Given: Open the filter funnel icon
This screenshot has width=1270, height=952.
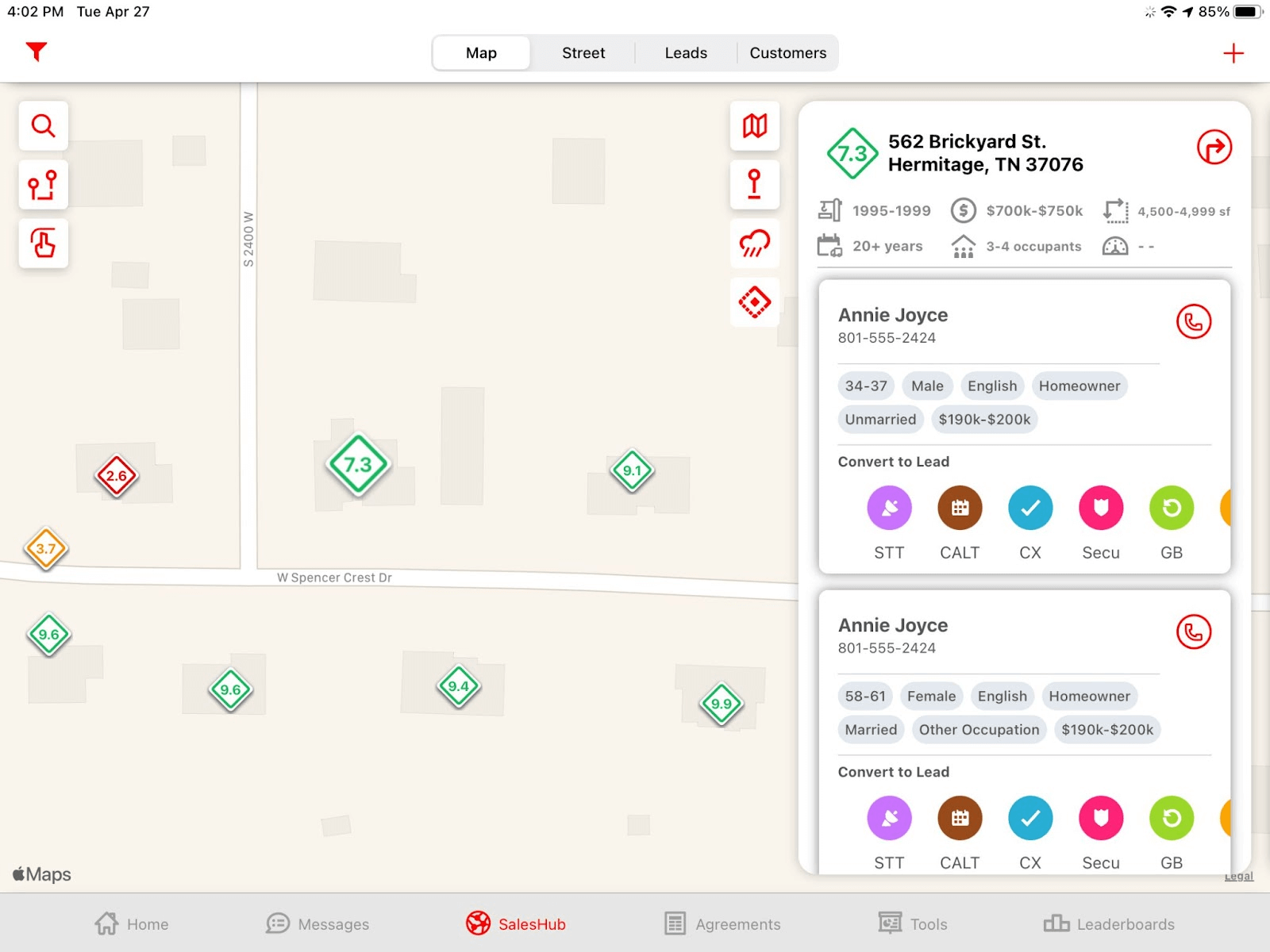Looking at the screenshot, I should point(36,52).
